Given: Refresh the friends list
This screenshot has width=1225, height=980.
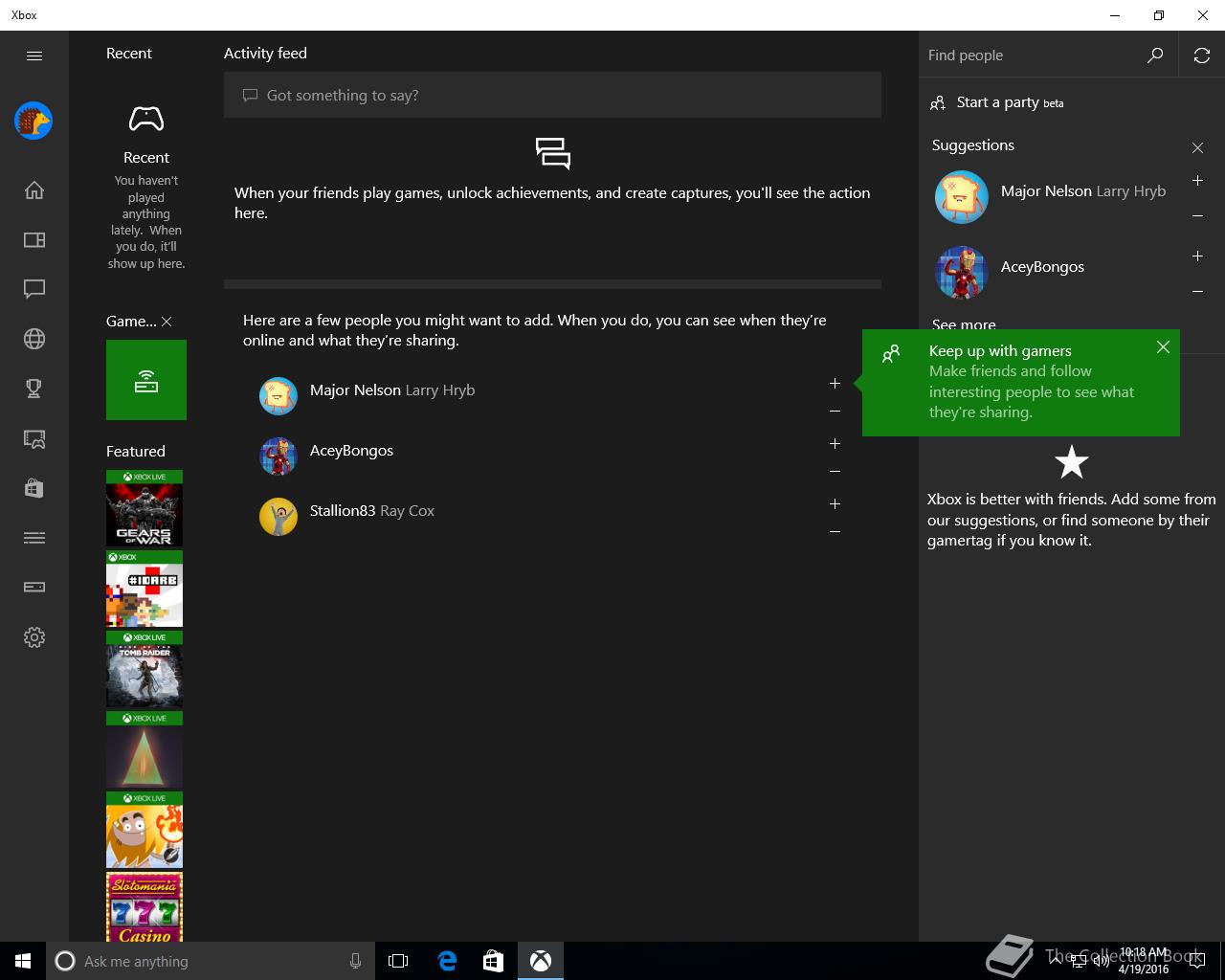Looking at the screenshot, I should [1202, 56].
